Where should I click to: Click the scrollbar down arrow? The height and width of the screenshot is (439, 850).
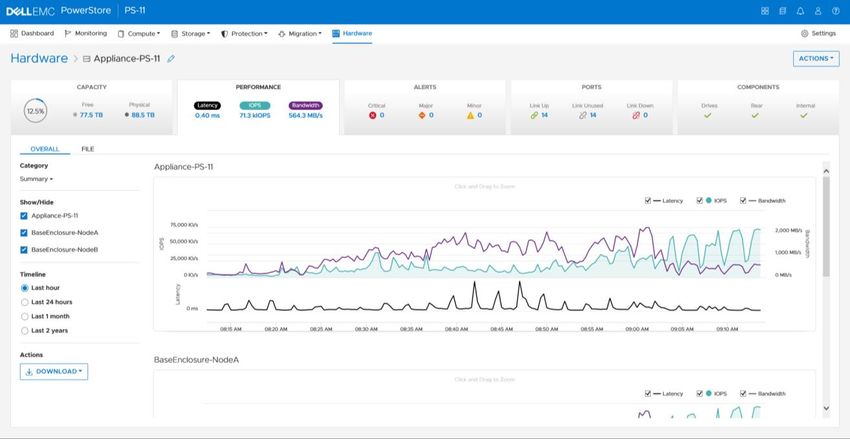point(826,408)
